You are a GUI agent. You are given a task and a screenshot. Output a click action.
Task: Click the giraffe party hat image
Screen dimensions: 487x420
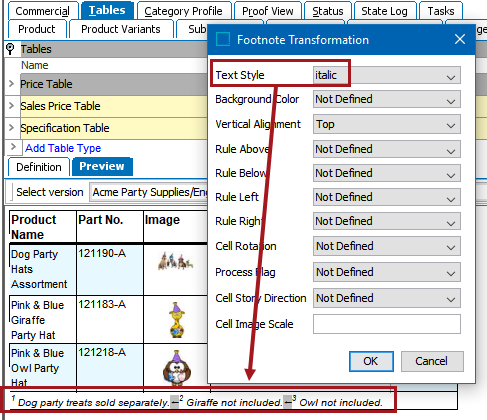[x=176, y=320]
